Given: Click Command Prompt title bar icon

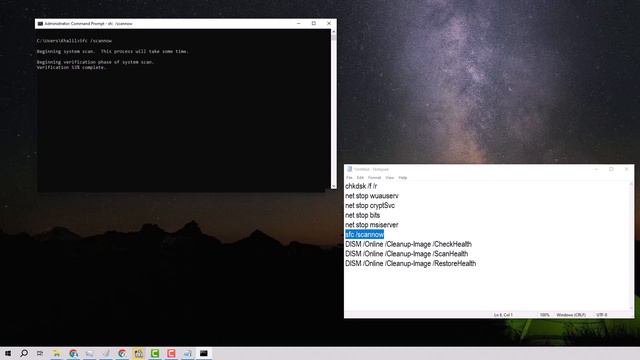Looking at the screenshot, I should click(40, 24).
